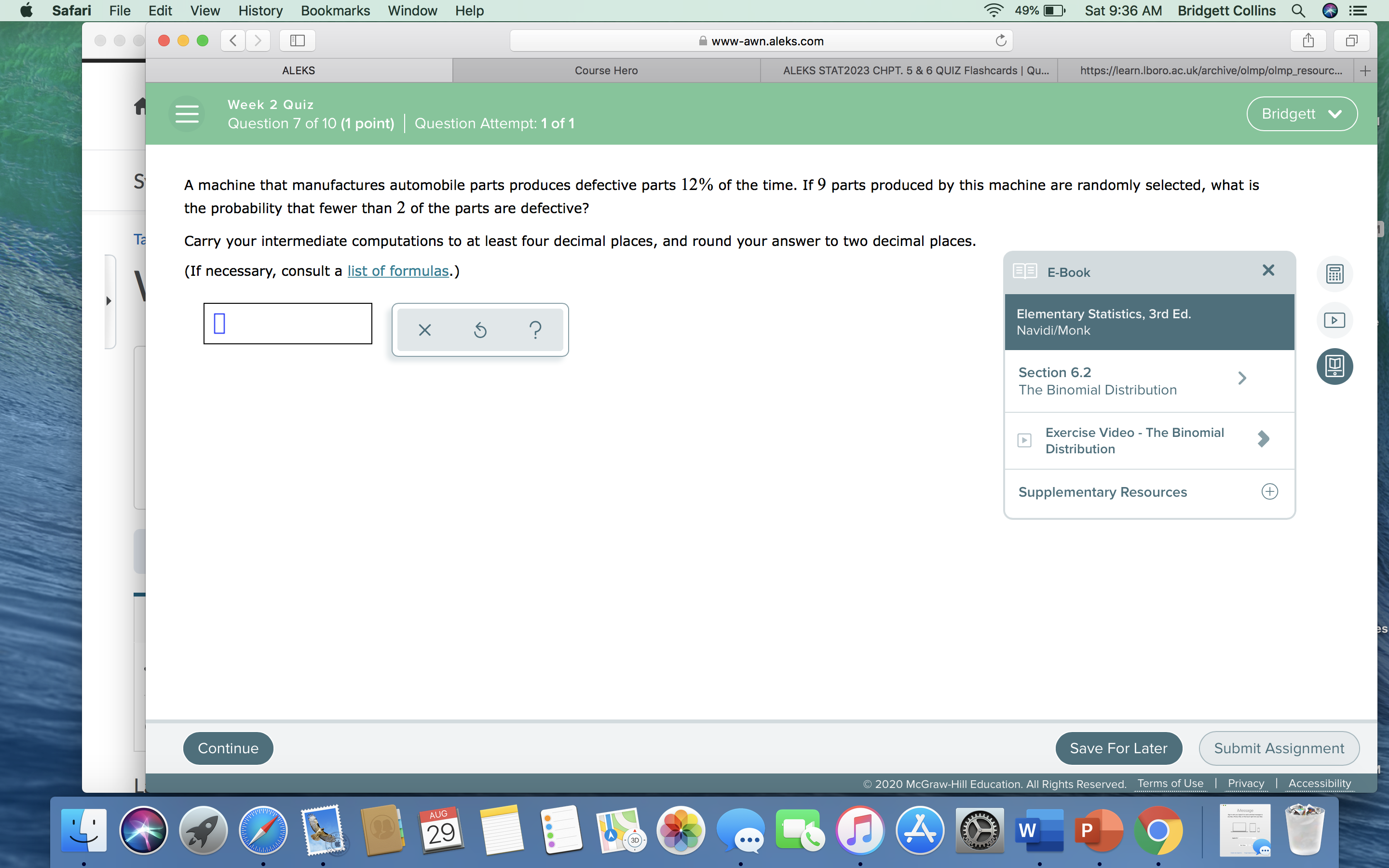This screenshot has height=868, width=1389.
Task: Click the Save For Later button
Action: tap(1118, 747)
